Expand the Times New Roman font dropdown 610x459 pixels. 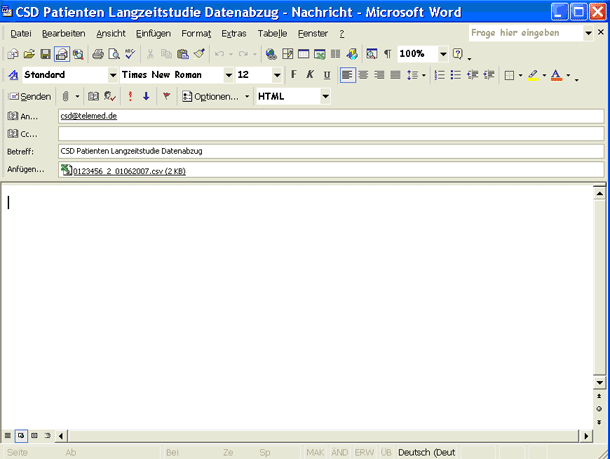(x=229, y=75)
